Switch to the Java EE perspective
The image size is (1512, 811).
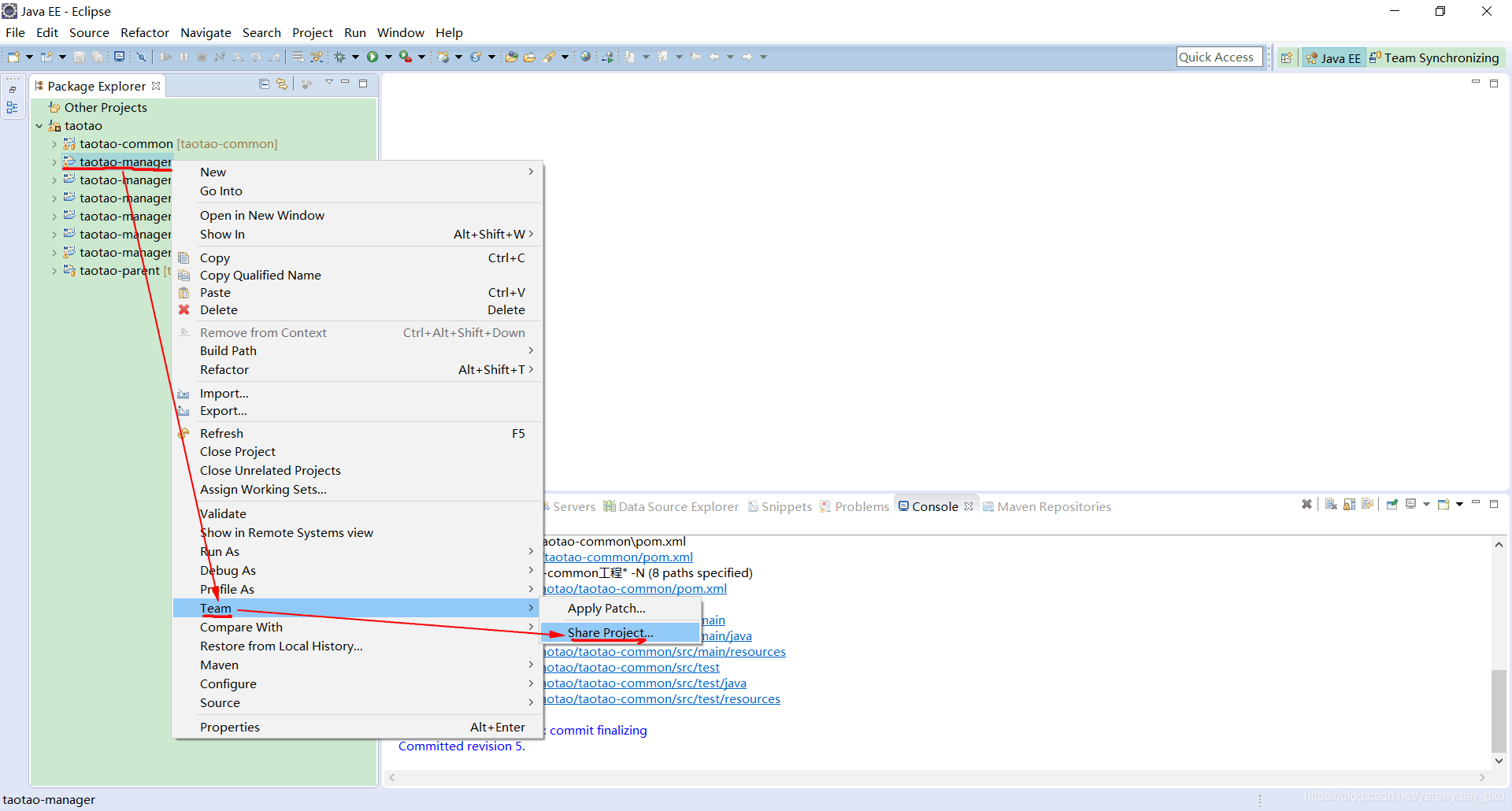[x=1333, y=57]
